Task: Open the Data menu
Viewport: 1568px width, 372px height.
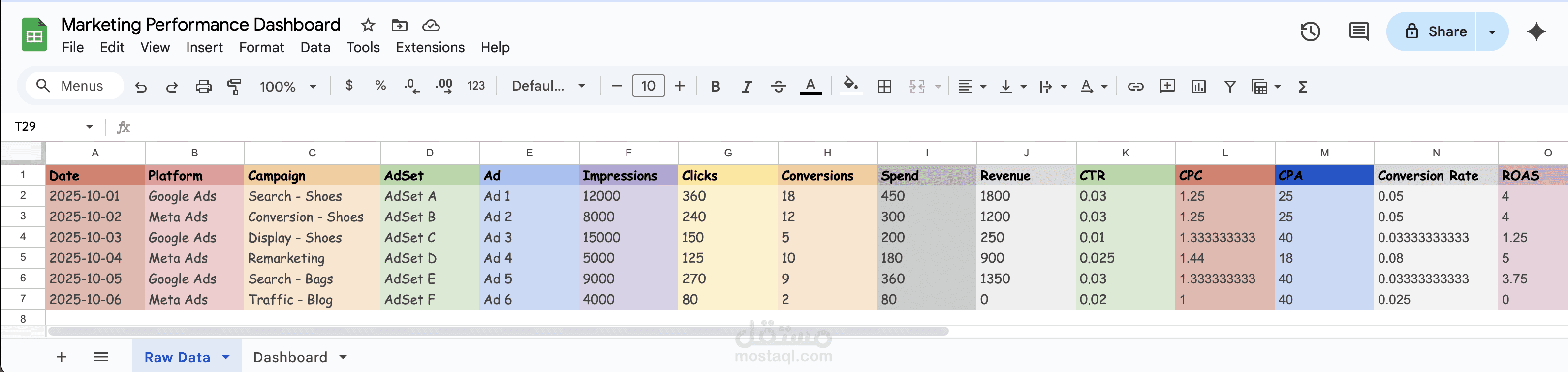Action: 315,48
